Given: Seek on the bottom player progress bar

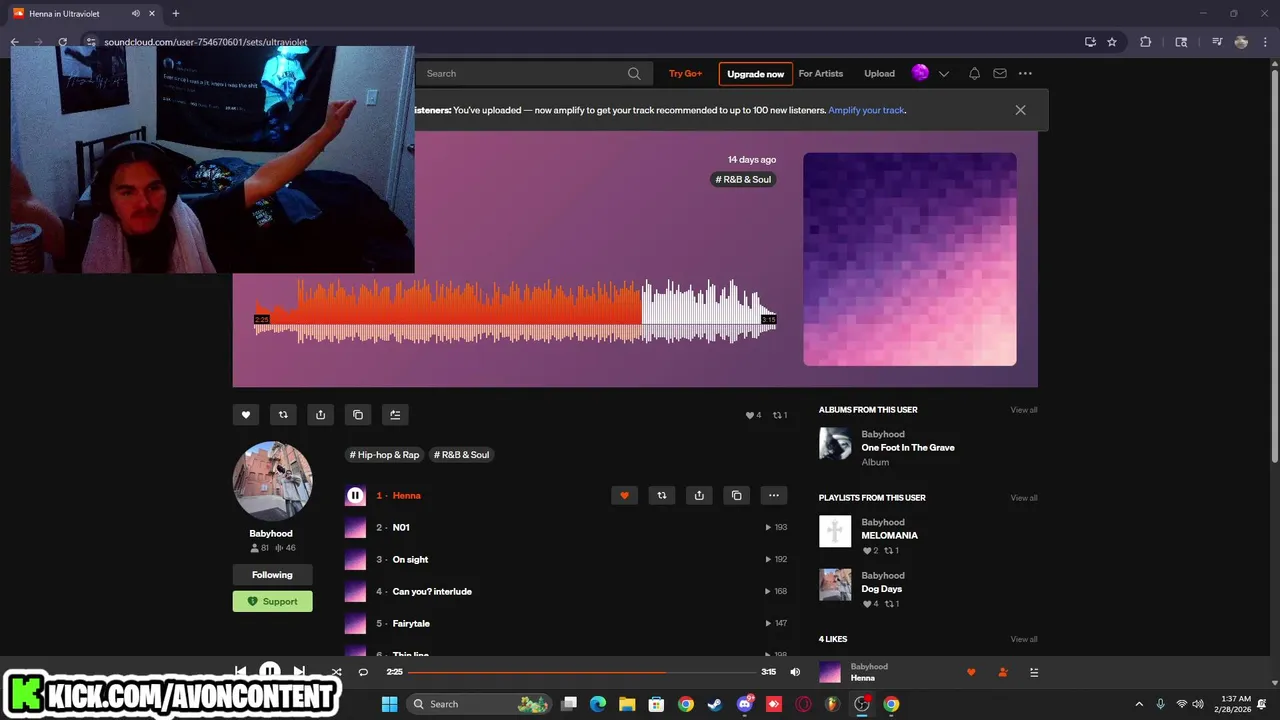Looking at the screenshot, I should [x=582, y=672].
